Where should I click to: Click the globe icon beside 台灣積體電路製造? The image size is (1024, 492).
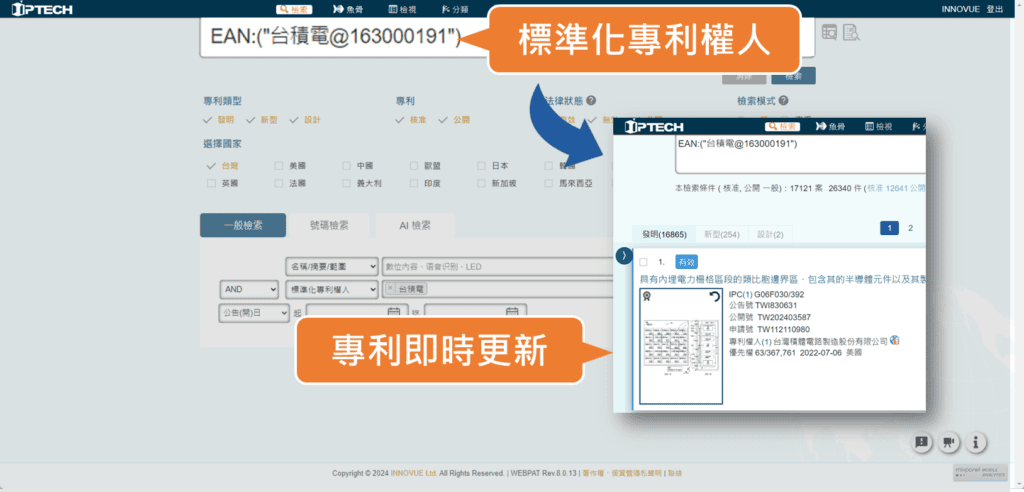894,341
